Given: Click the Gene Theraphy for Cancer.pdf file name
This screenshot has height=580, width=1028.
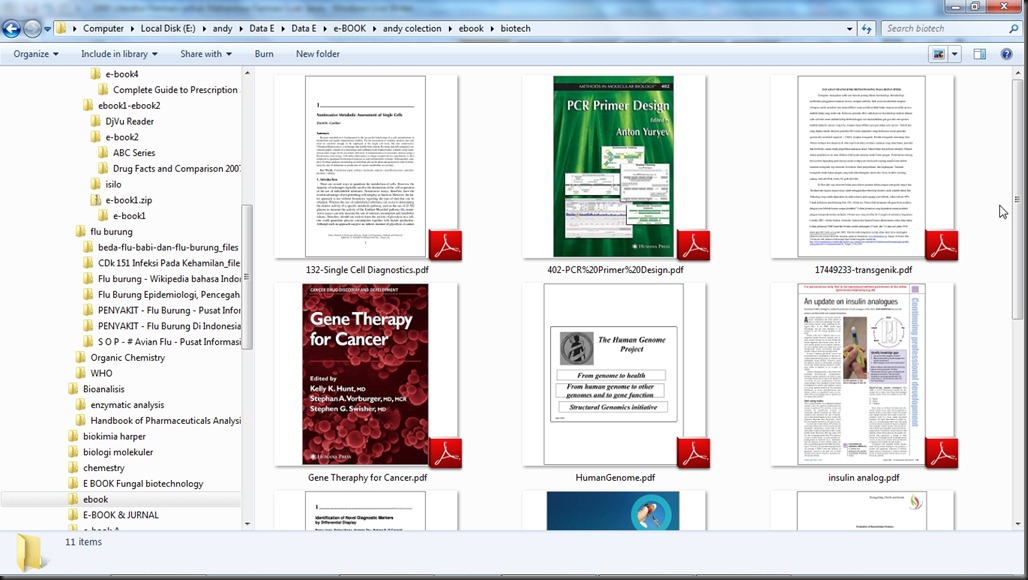Looking at the screenshot, I should coord(367,478).
